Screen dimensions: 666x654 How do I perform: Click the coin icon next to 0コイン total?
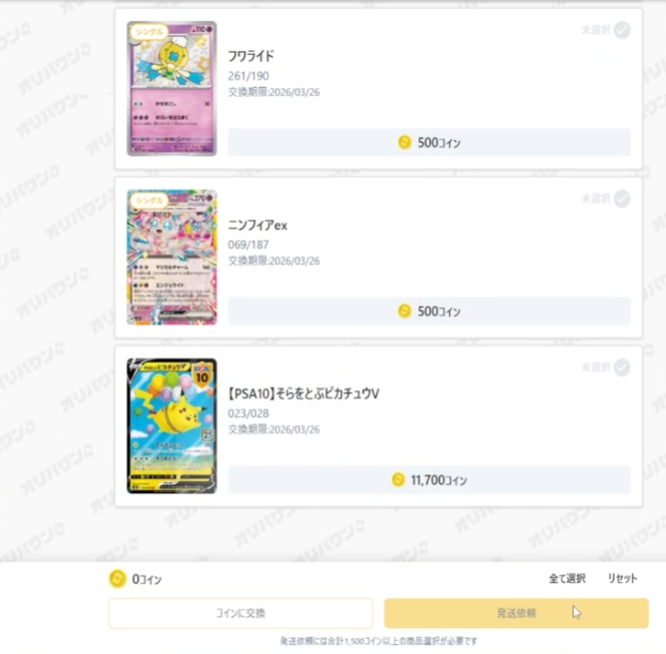(x=118, y=579)
